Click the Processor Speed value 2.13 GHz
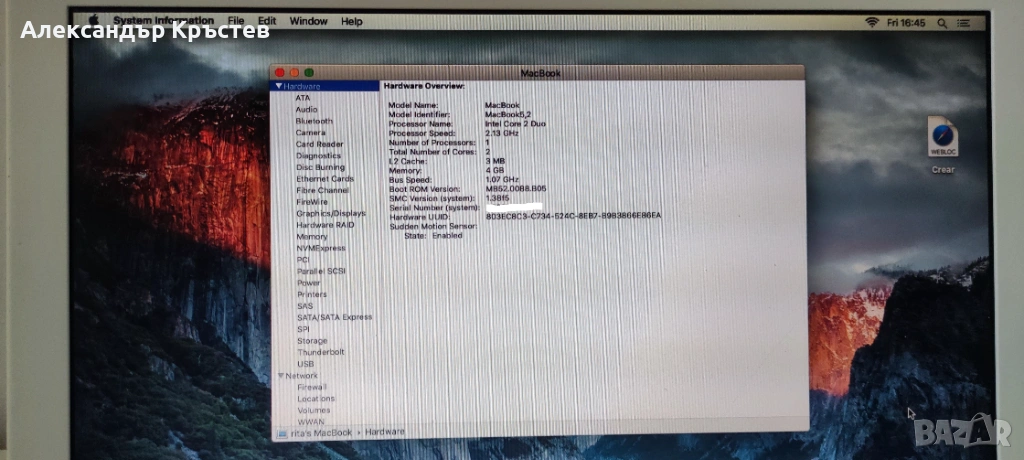The width and height of the screenshot is (1024, 460). pos(502,133)
